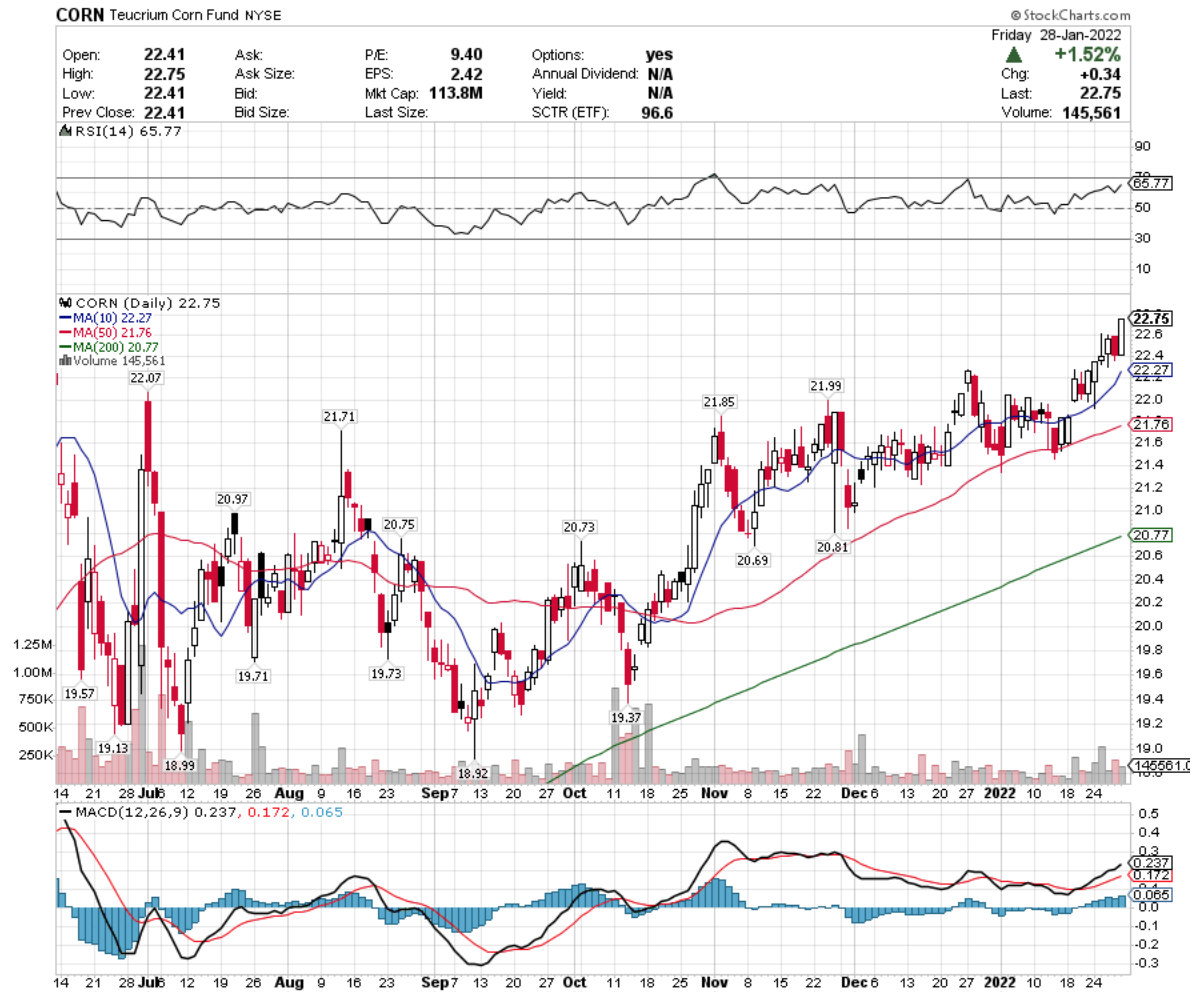Image resolution: width=1194 pixels, height=992 pixels.
Task: Click the 22.07 peak price annotation
Action: click(145, 378)
